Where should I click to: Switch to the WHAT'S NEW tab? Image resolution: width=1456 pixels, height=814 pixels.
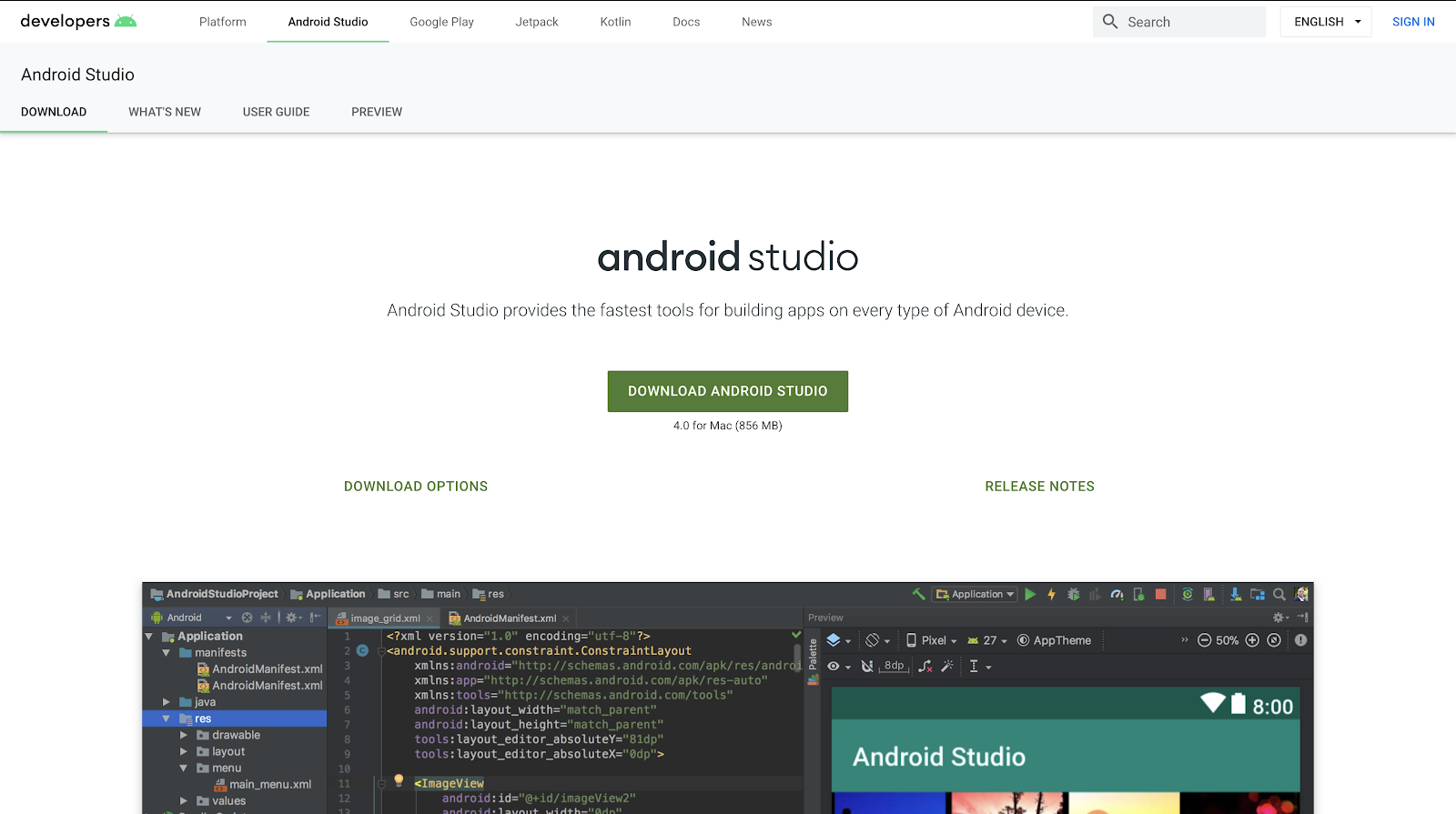[x=165, y=112]
